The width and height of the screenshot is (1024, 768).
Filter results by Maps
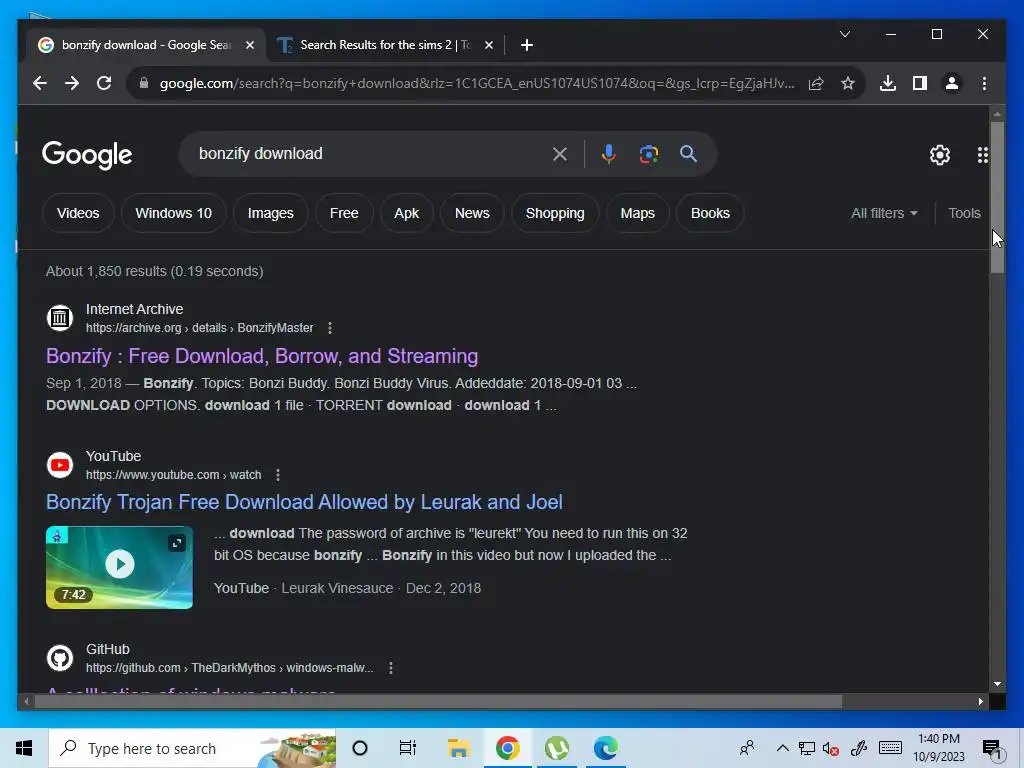[637, 214]
